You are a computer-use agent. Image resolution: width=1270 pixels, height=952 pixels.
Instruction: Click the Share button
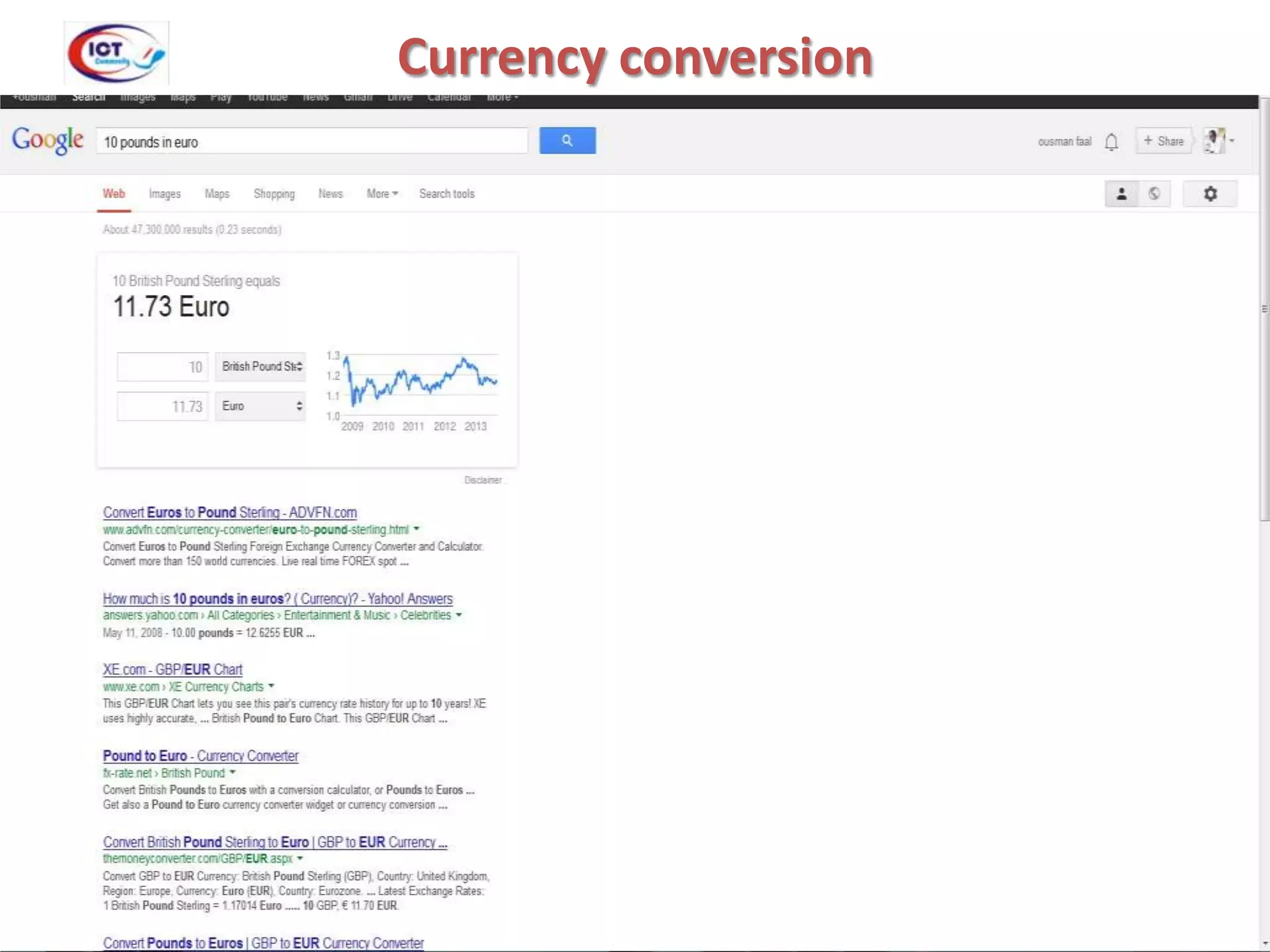(x=1163, y=141)
